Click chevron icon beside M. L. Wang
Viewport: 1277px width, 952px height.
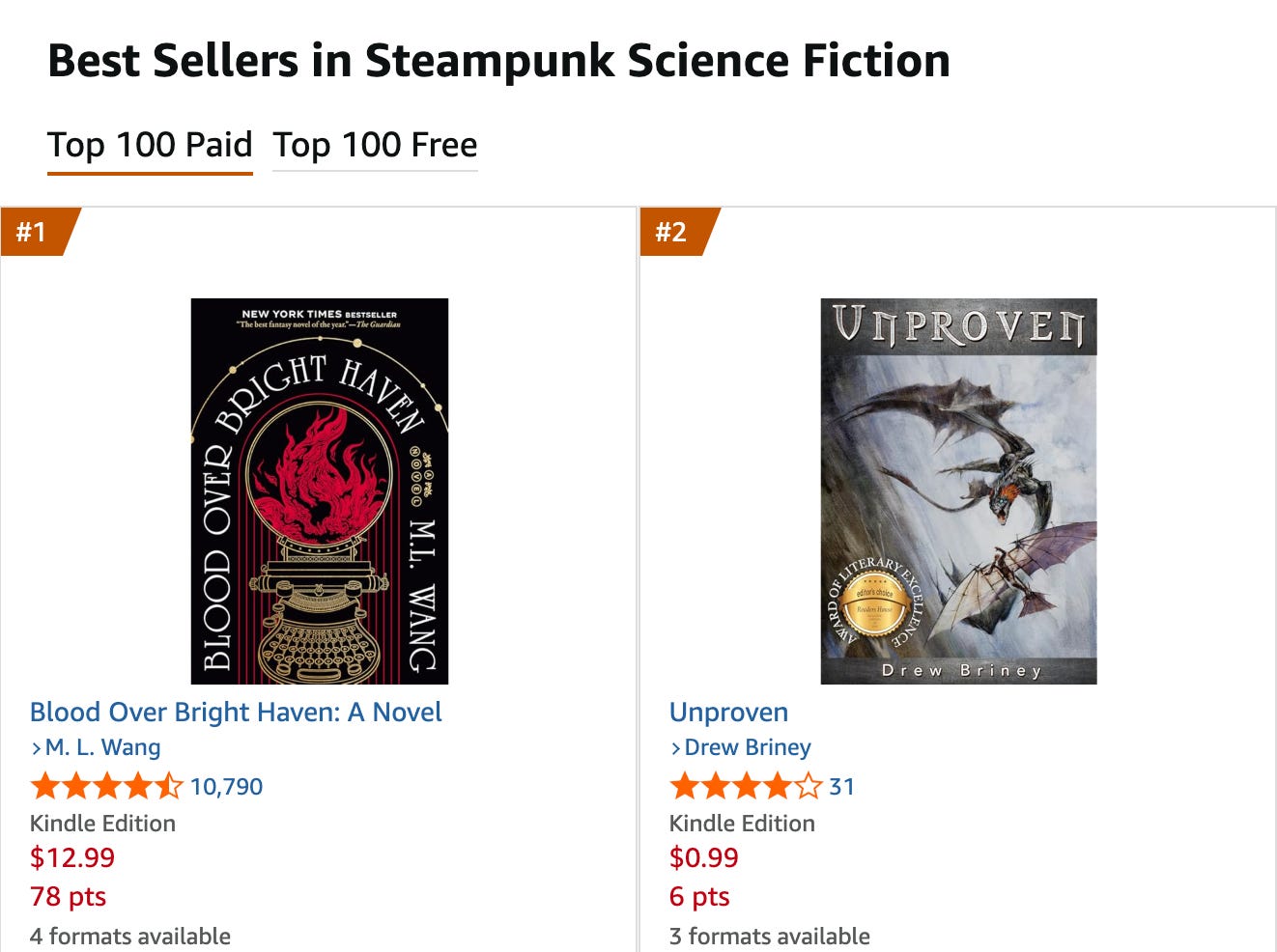tap(37, 748)
